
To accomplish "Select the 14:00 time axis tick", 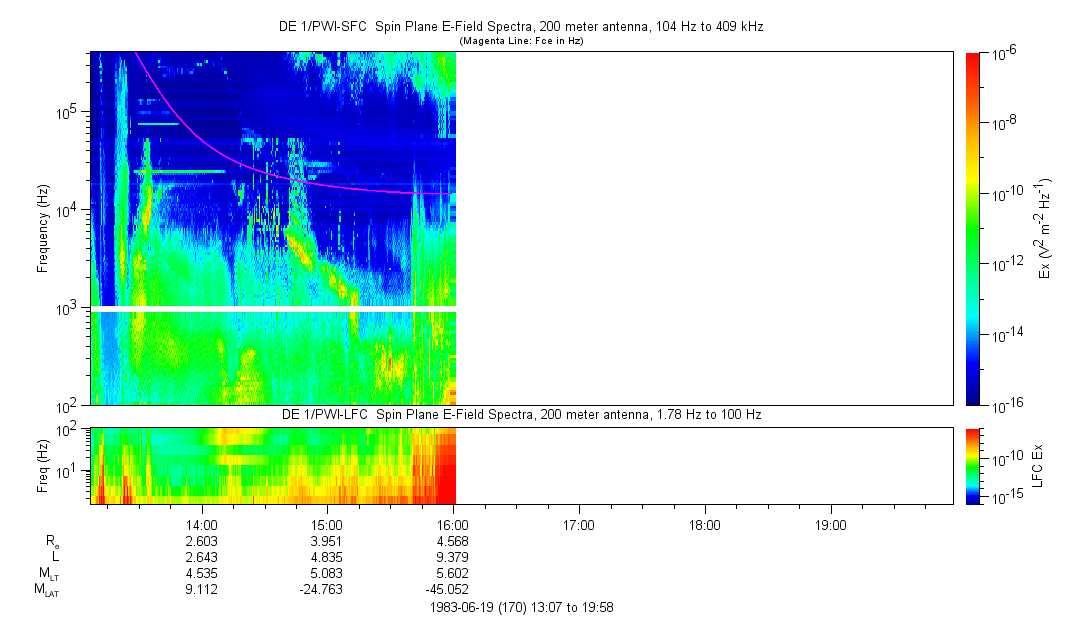I will pyautogui.click(x=202, y=524).
